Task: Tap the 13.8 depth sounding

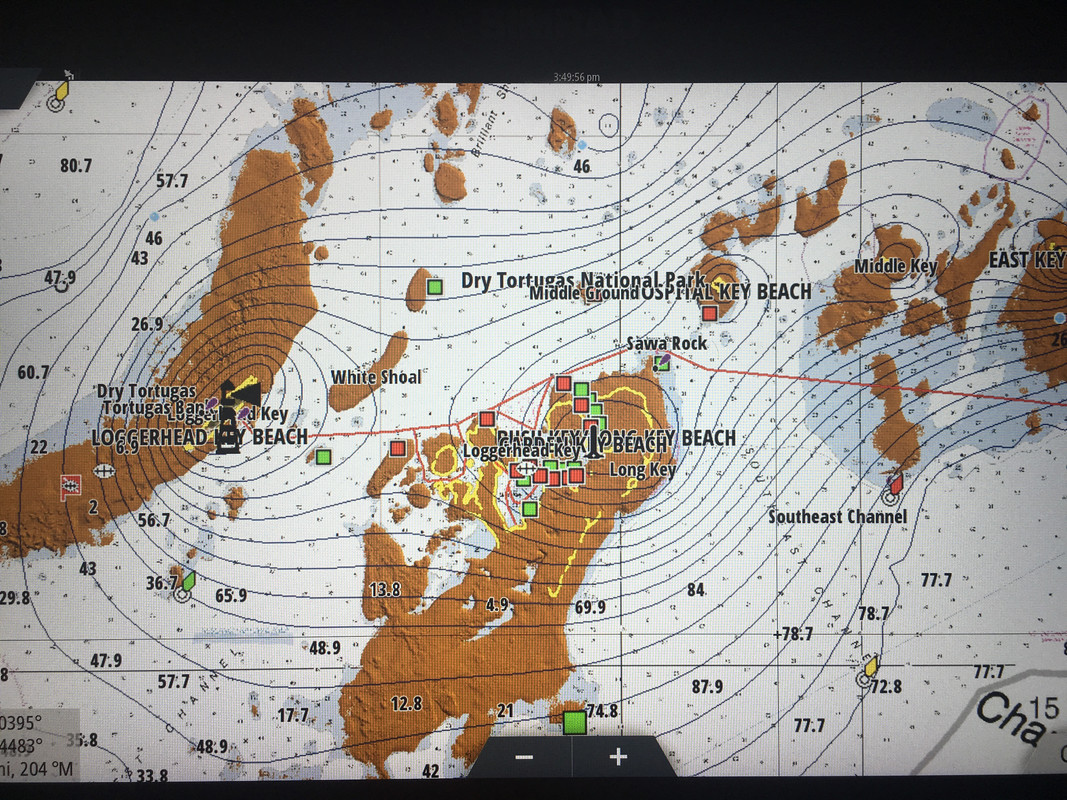Action: pos(385,589)
